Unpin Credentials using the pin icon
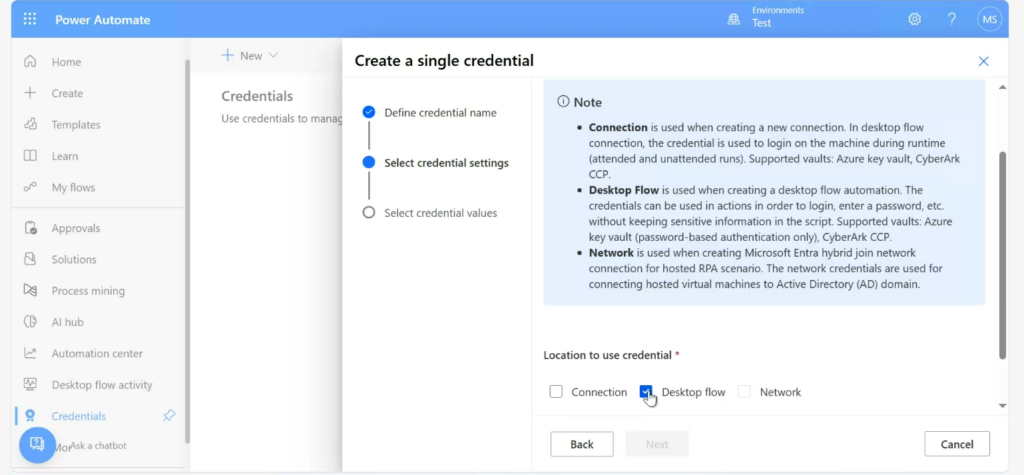Image resolution: width=1024 pixels, height=475 pixels. 169,415
